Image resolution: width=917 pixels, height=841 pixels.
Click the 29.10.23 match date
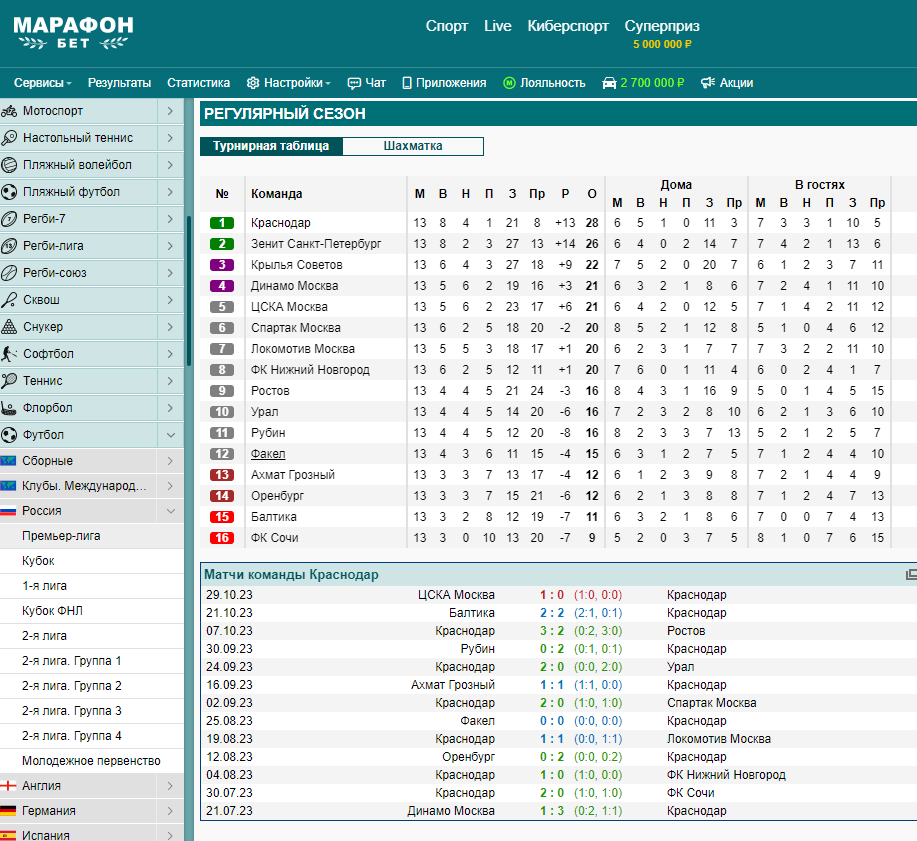pyautogui.click(x=229, y=595)
